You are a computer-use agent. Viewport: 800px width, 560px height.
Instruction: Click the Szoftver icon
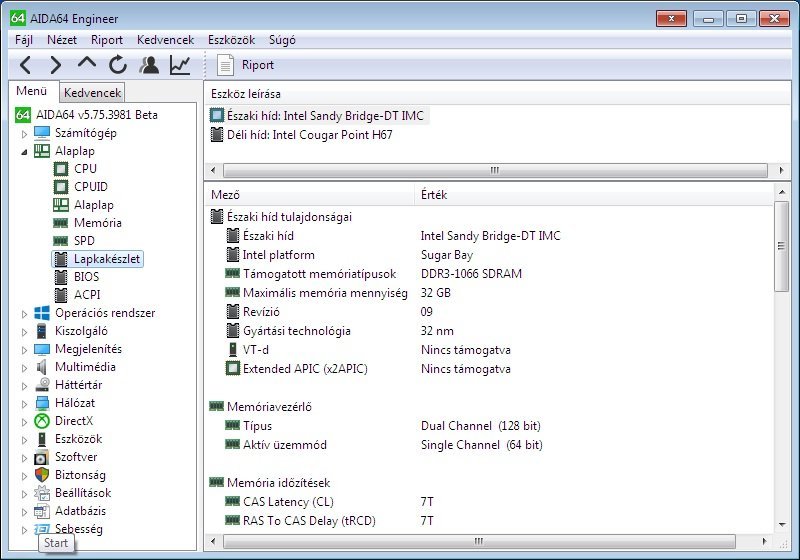point(42,457)
